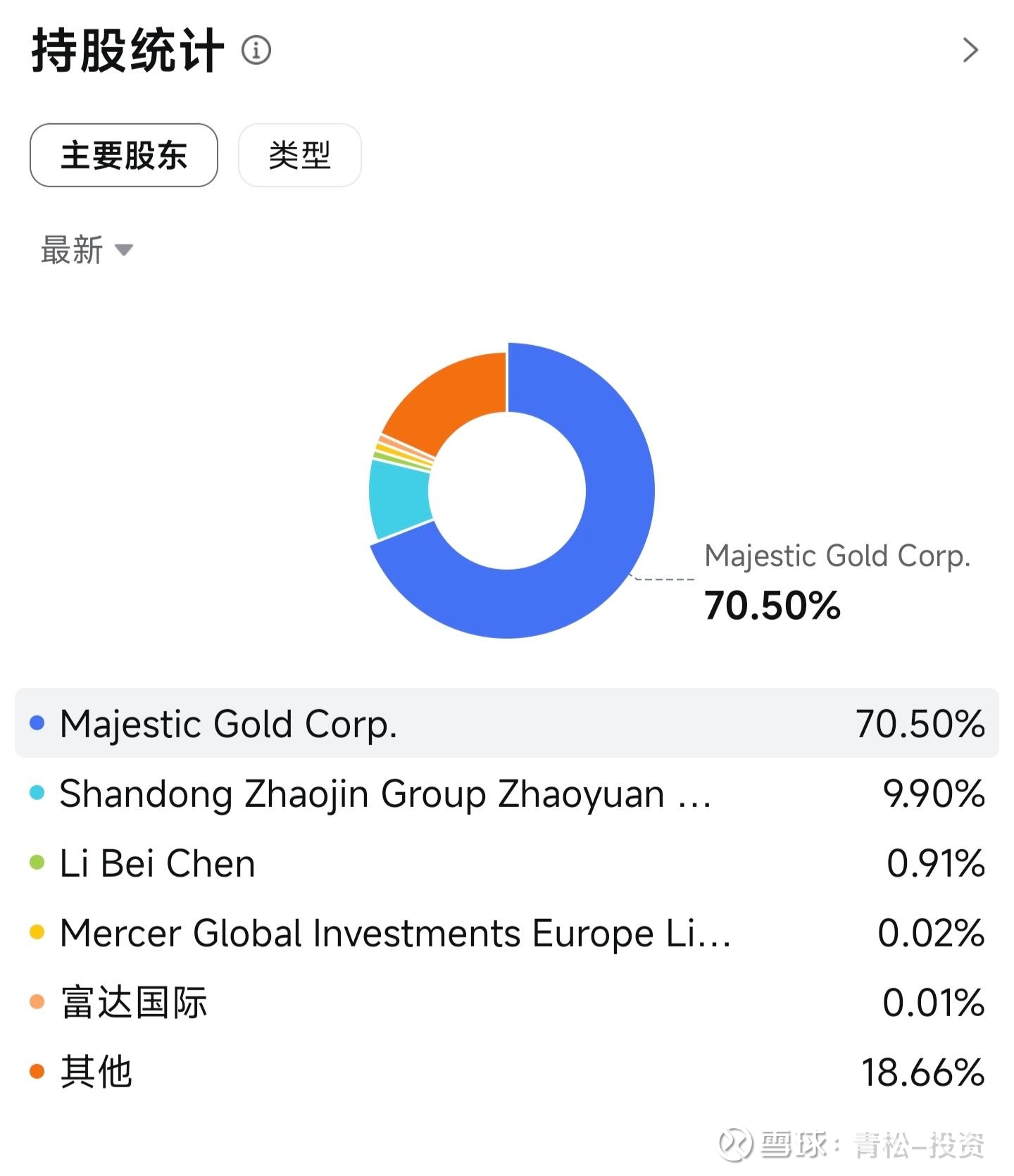Click the 雪球 watermark logo
Screen dimensions: 1014x1176
pos(736,1144)
